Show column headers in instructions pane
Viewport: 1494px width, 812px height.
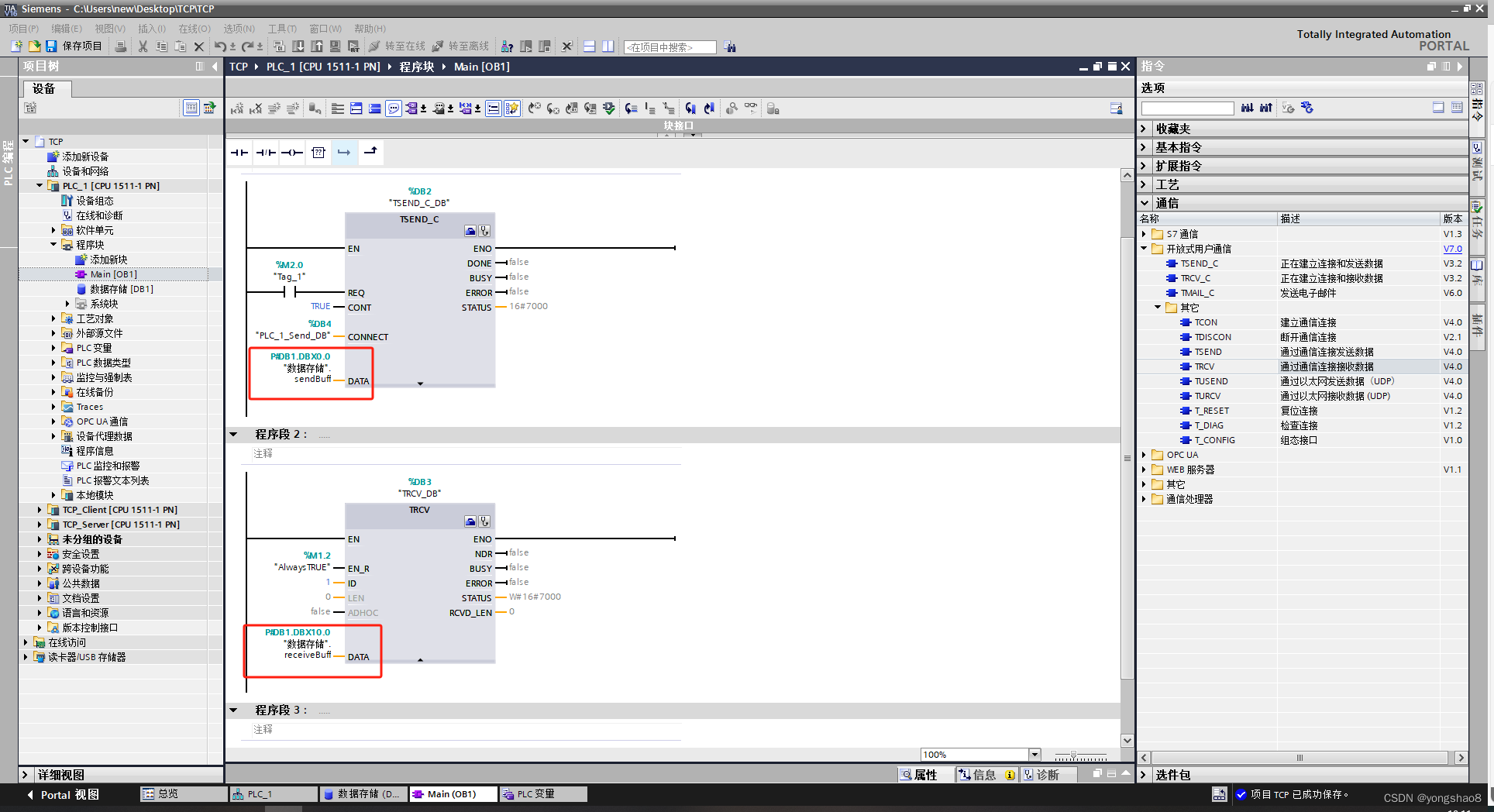1457,108
